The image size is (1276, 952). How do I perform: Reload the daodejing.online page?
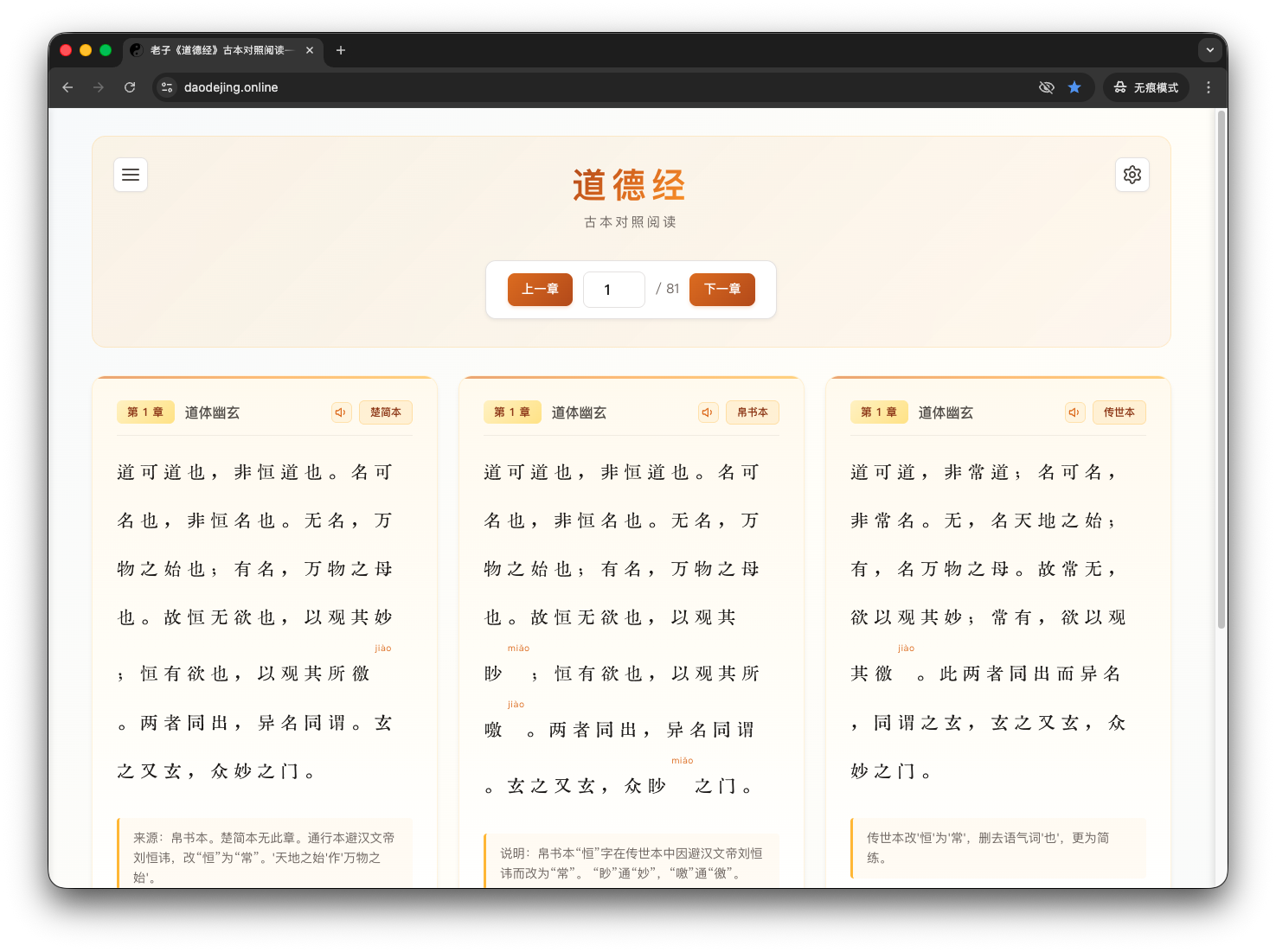130,87
